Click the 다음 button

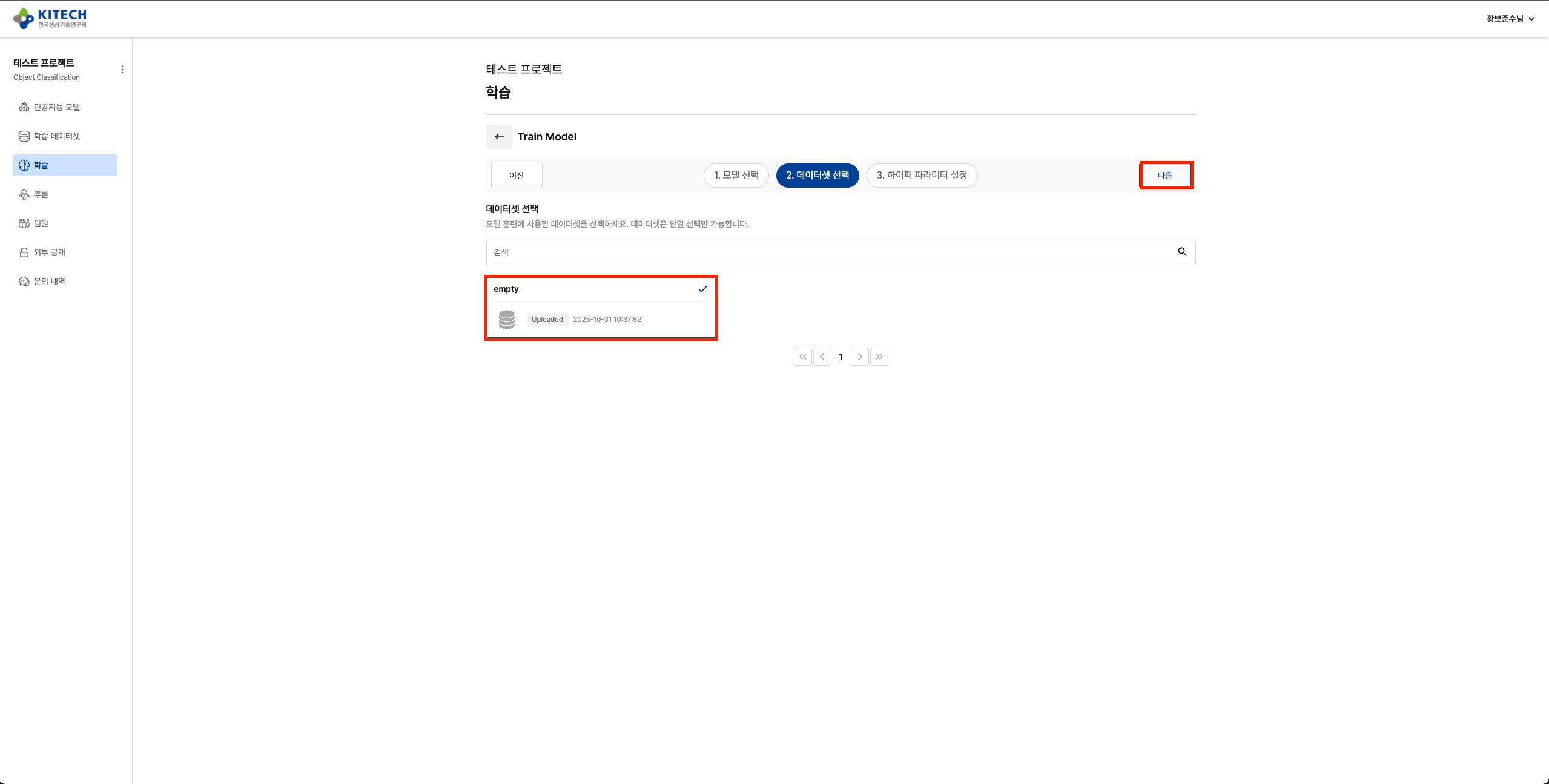tap(1165, 175)
